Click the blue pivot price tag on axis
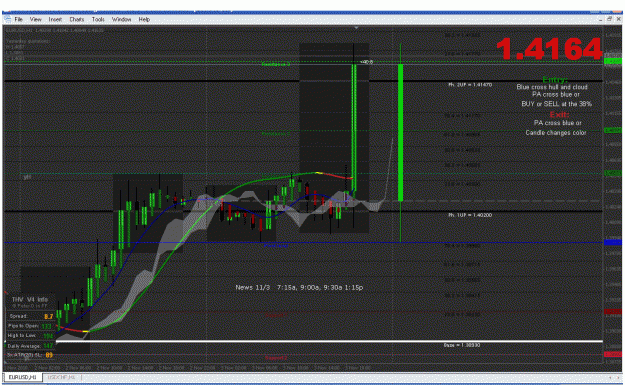625x385 pixels. [613, 242]
